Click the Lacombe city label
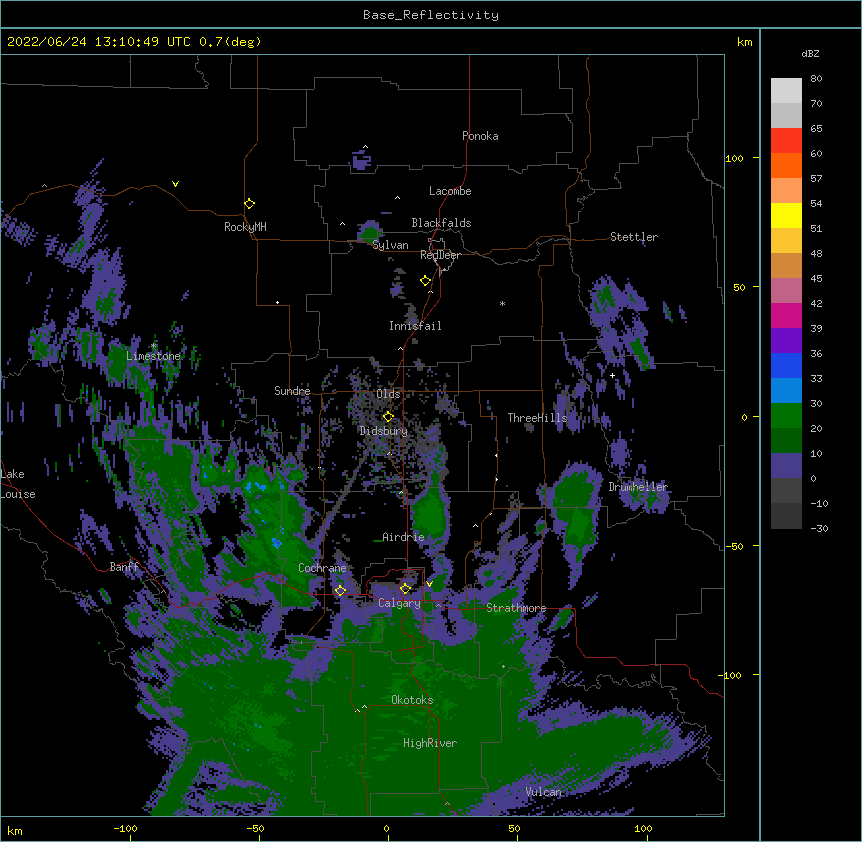The width and height of the screenshot is (862, 842). [x=450, y=191]
